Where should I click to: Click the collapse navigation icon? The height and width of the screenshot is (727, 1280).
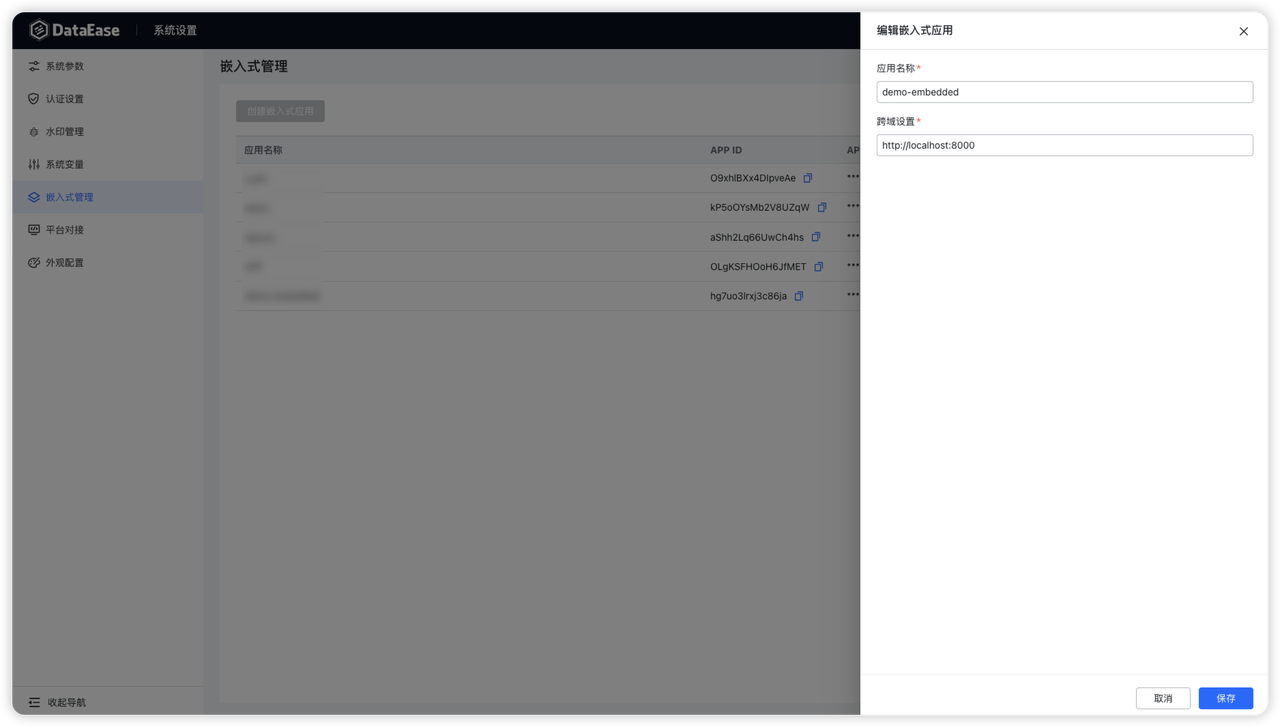pos(34,702)
